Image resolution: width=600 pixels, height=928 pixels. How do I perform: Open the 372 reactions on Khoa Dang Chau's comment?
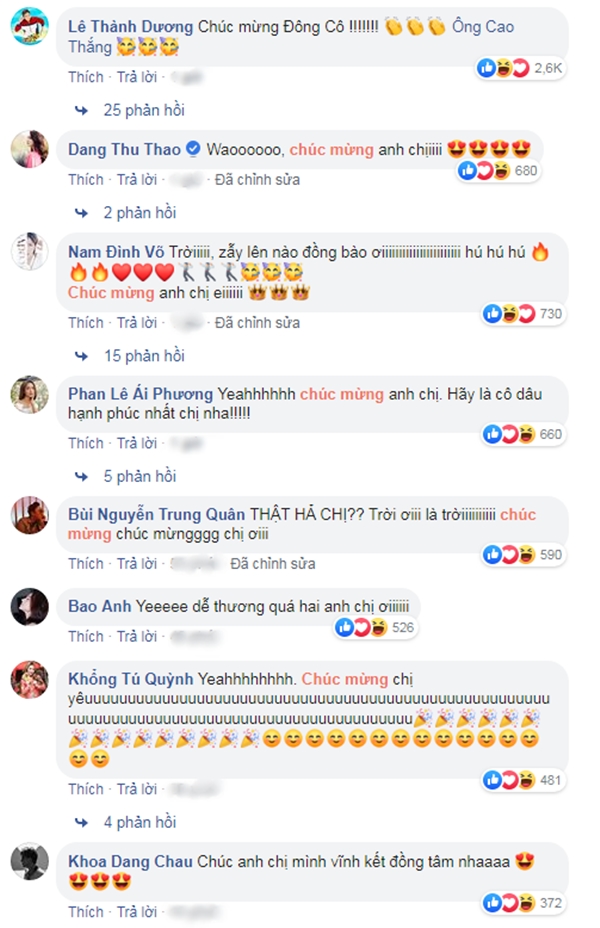pyautogui.click(x=523, y=903)
